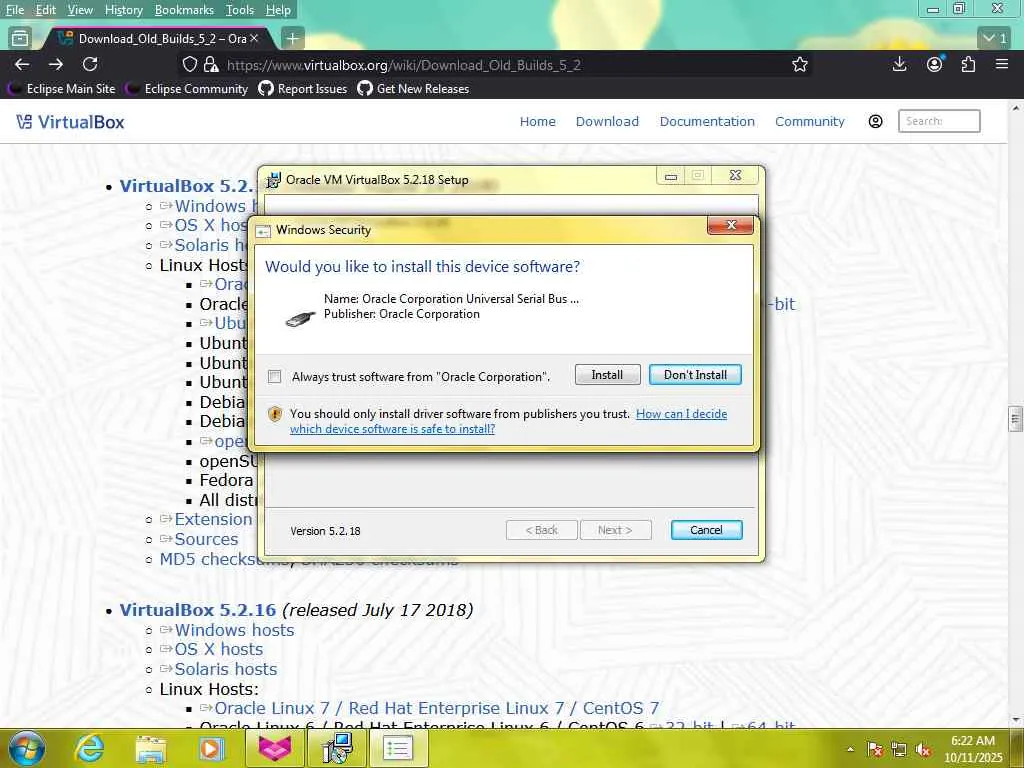Click the muted volume tray icon
This screenshot has width=1024, height=768.
tap(923, 750)
